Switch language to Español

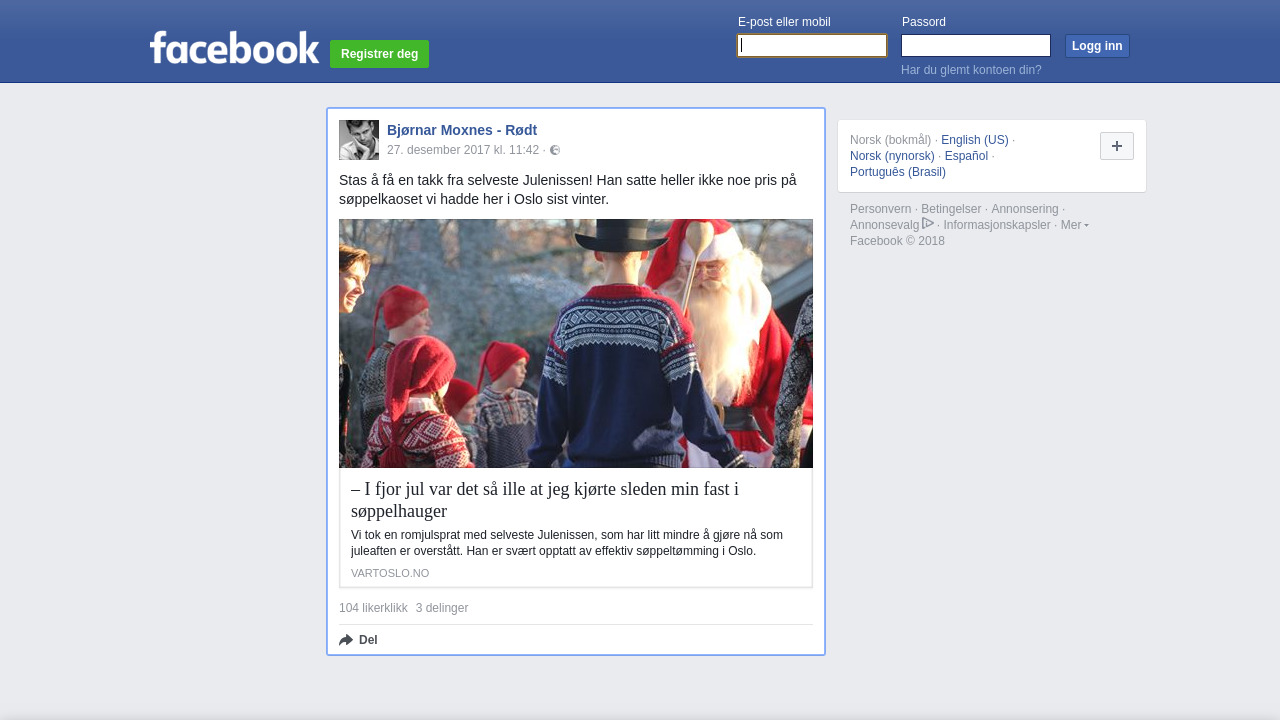966,156
